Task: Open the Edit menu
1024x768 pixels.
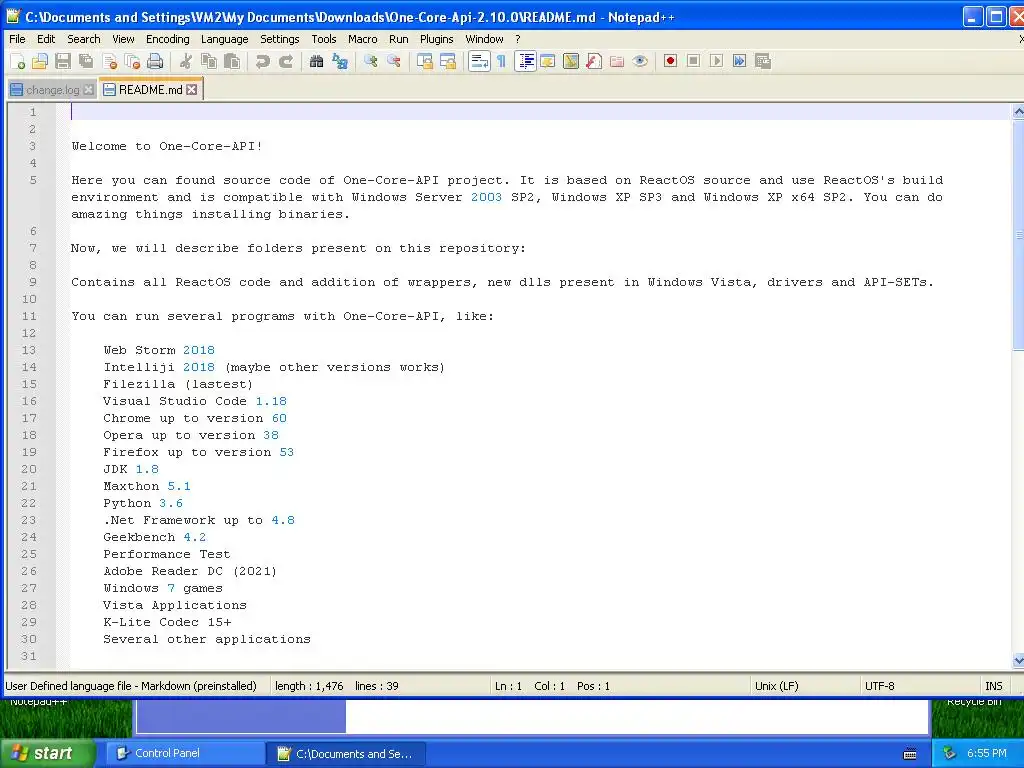Action: tap(46, 39)
